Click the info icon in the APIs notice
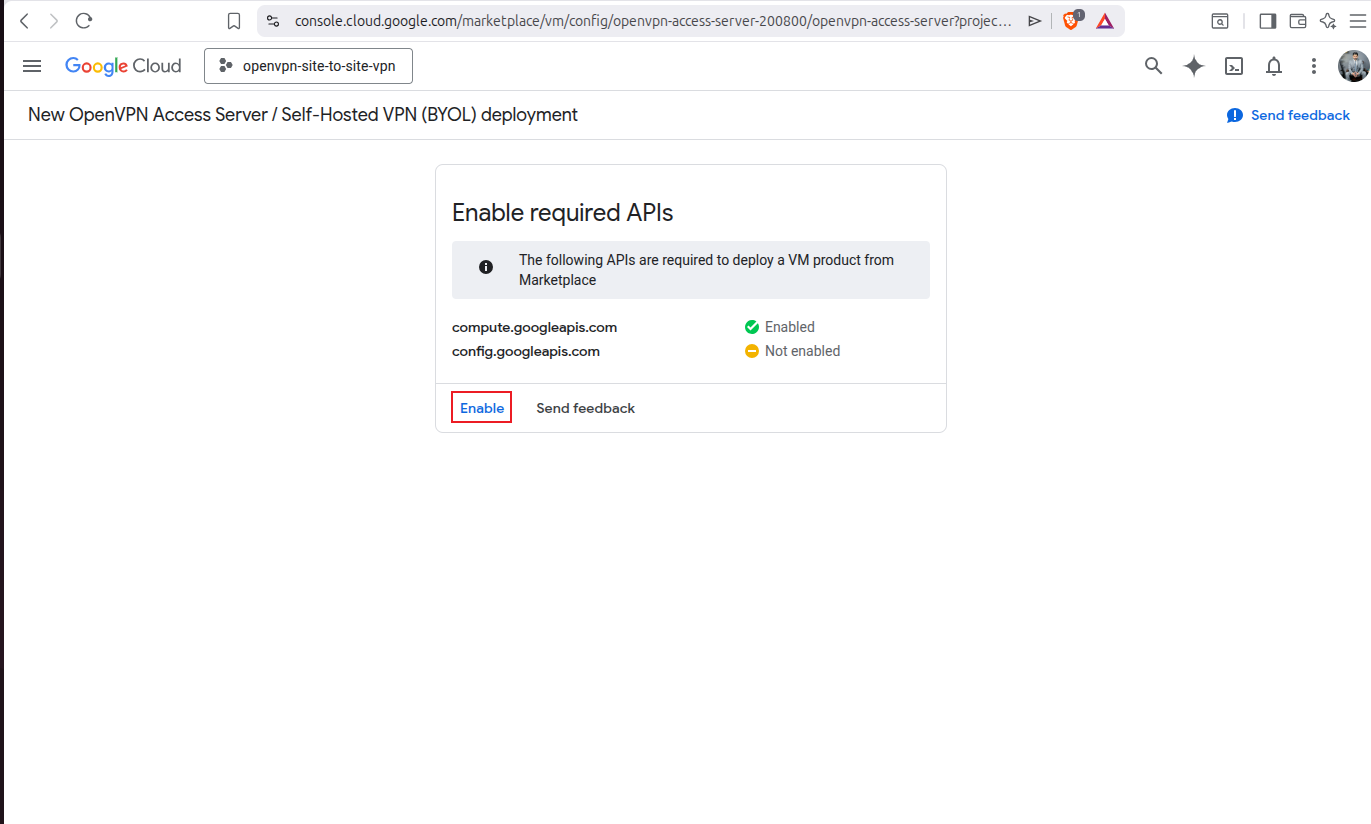Viewport: 1371px width, 824px height. [x=486, y=267]
